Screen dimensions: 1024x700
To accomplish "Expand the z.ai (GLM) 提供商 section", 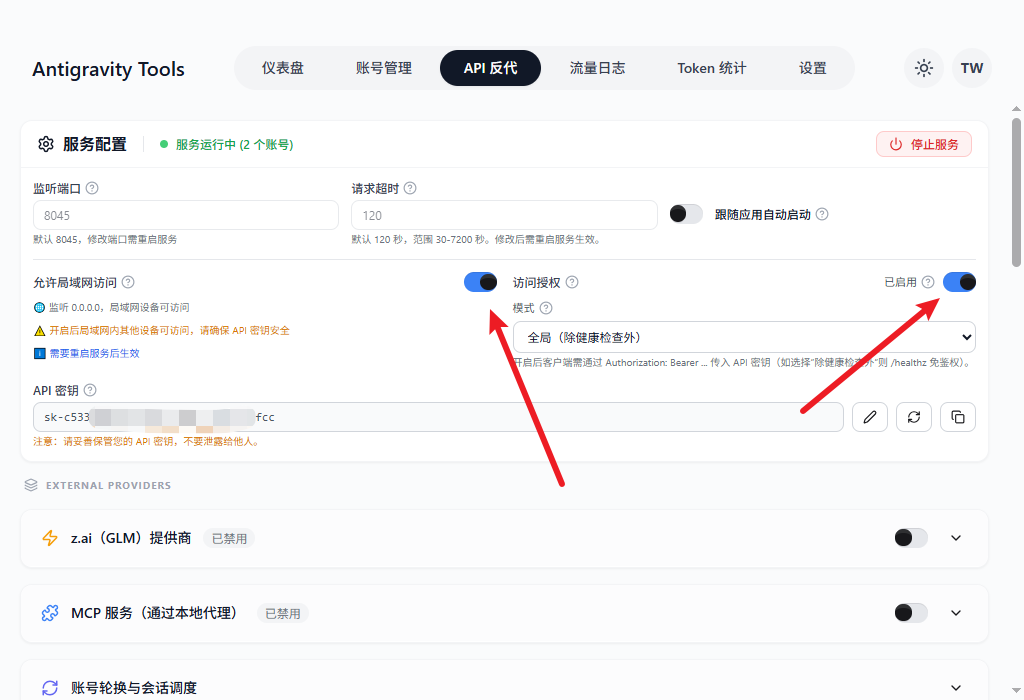I will click(956, 538).
